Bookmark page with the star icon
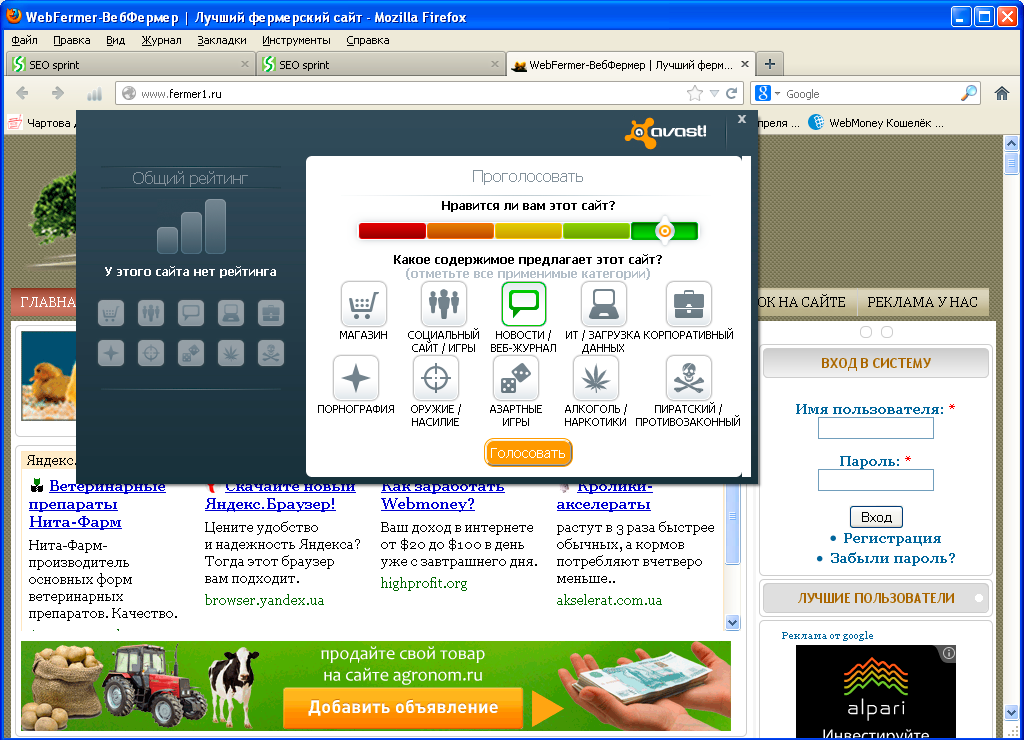This screenshot has width=1024, height=740. coord(695,93)
